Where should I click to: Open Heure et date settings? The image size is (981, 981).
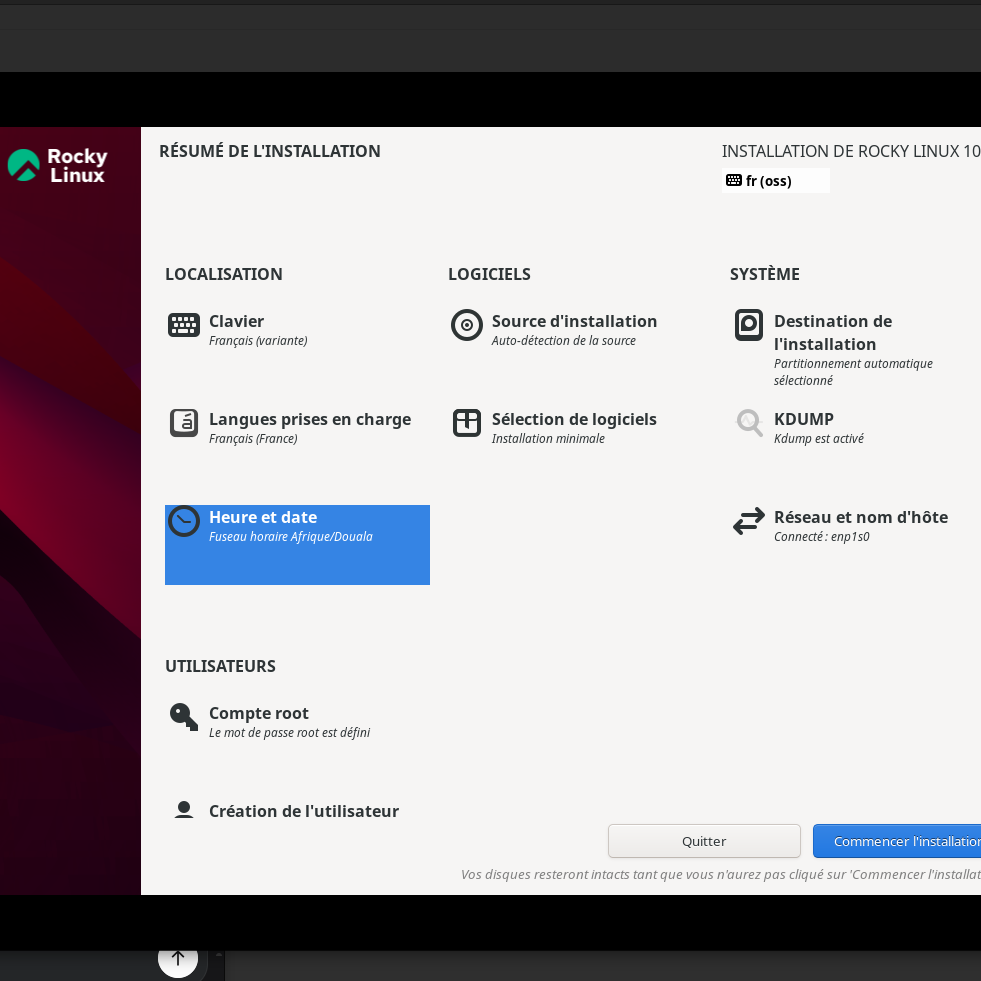point(297,545)
